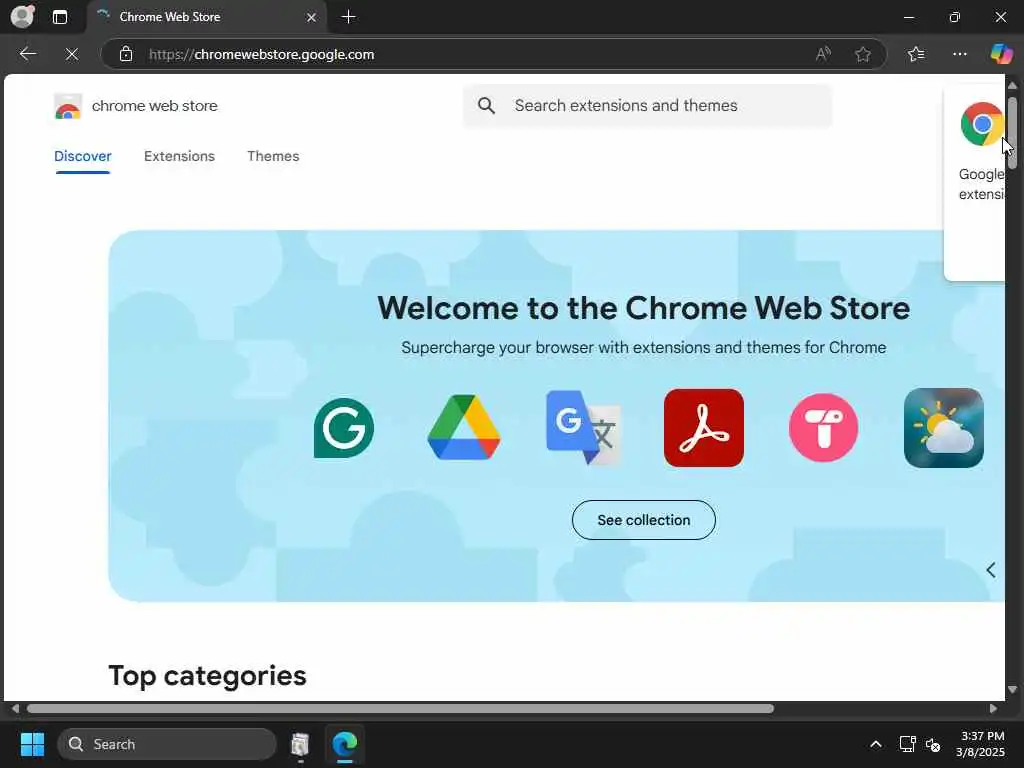Click the Google Chrome logo in popup
Viewport: 1024px width, 768px height.
pos(981,124)
